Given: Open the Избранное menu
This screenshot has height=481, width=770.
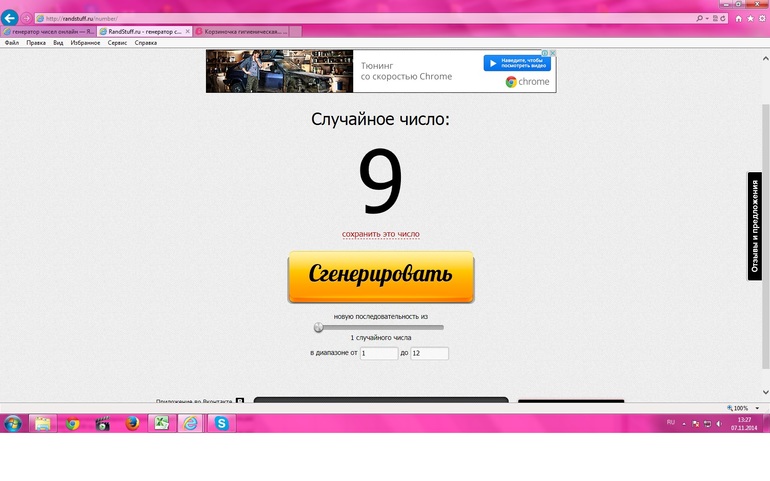Looking at the screenshot, I should coord(85,43).
